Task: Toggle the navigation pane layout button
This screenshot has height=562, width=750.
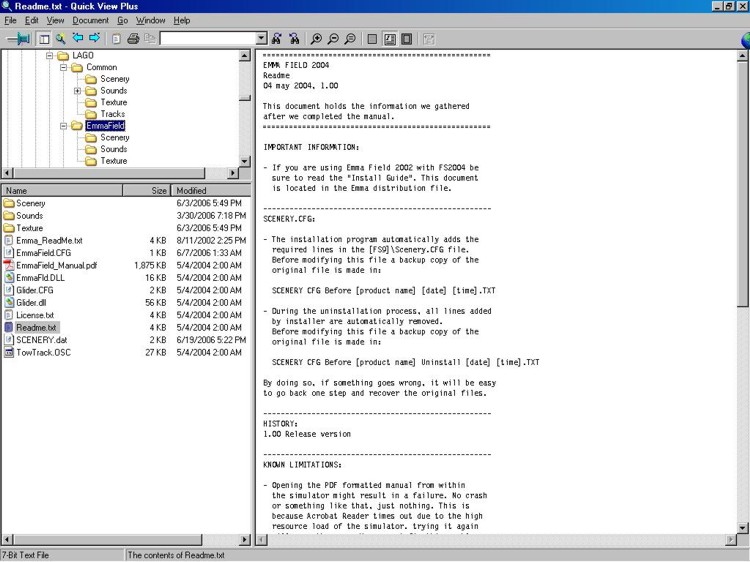Action: (x=44, y=39)
